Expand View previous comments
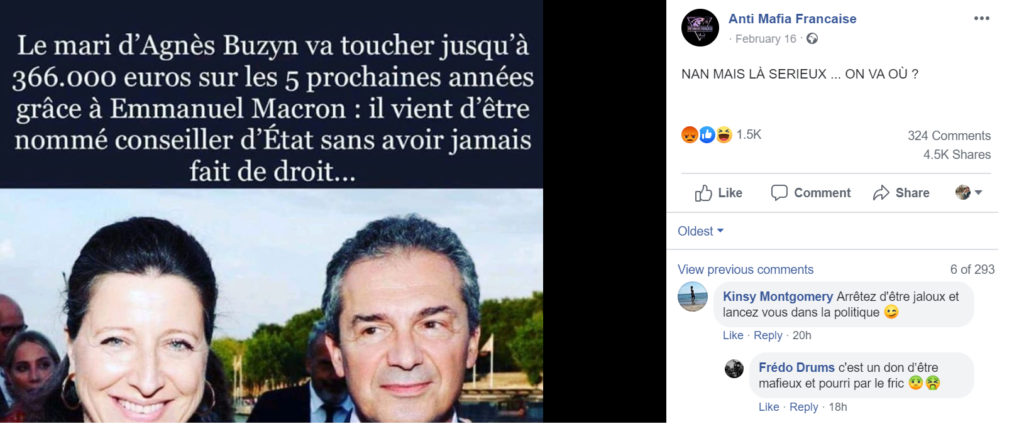 tap(745, 269)
